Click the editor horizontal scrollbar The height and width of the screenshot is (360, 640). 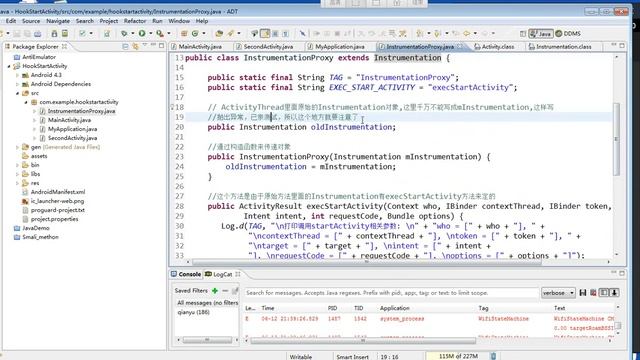(x=367, y=262)
